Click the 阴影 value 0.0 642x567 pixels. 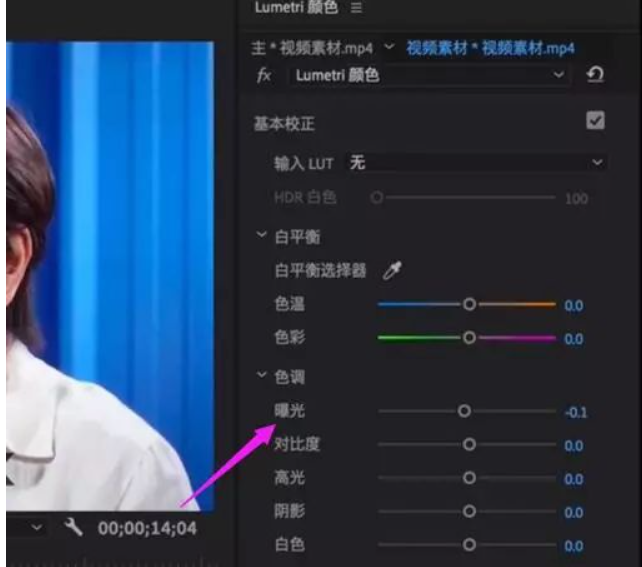point(574,513)
